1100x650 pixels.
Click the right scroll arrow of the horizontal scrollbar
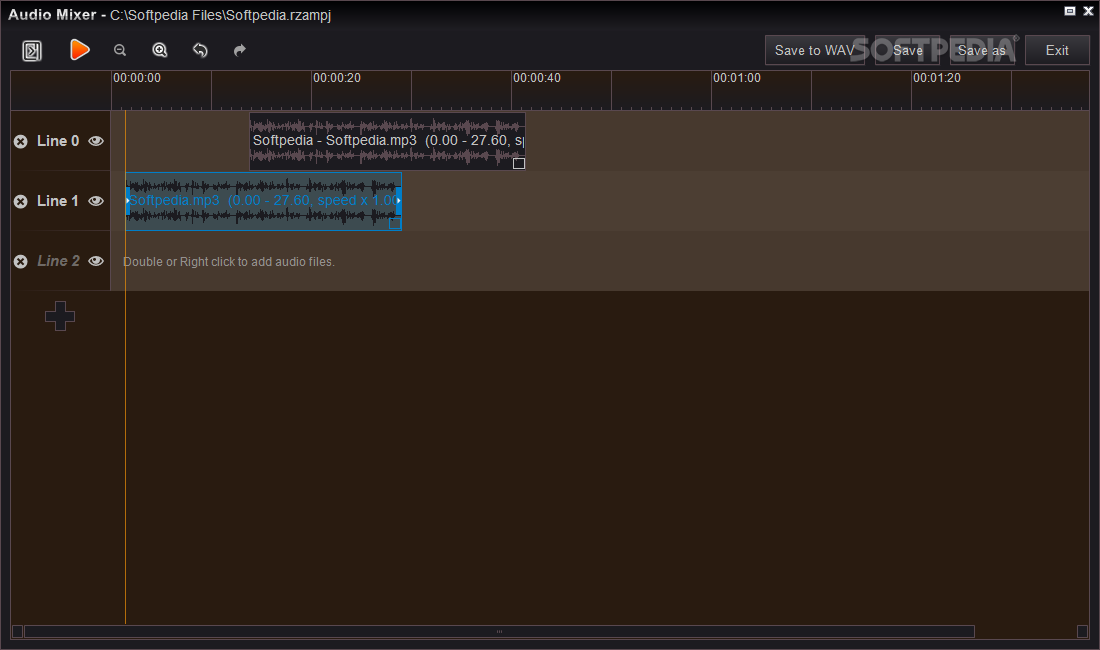pos(1082,632)
